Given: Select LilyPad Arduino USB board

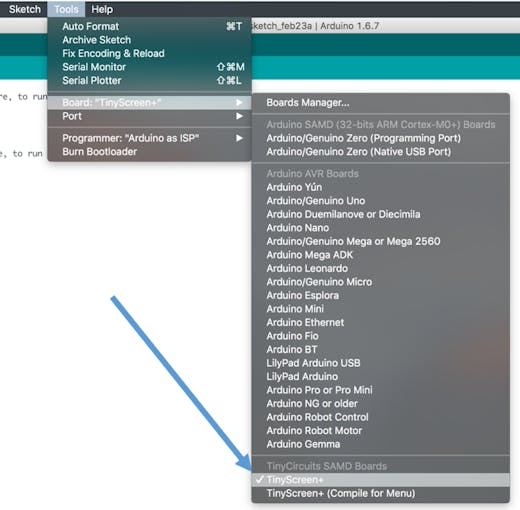Looking at the screenshot, I should tap(381, 363).
